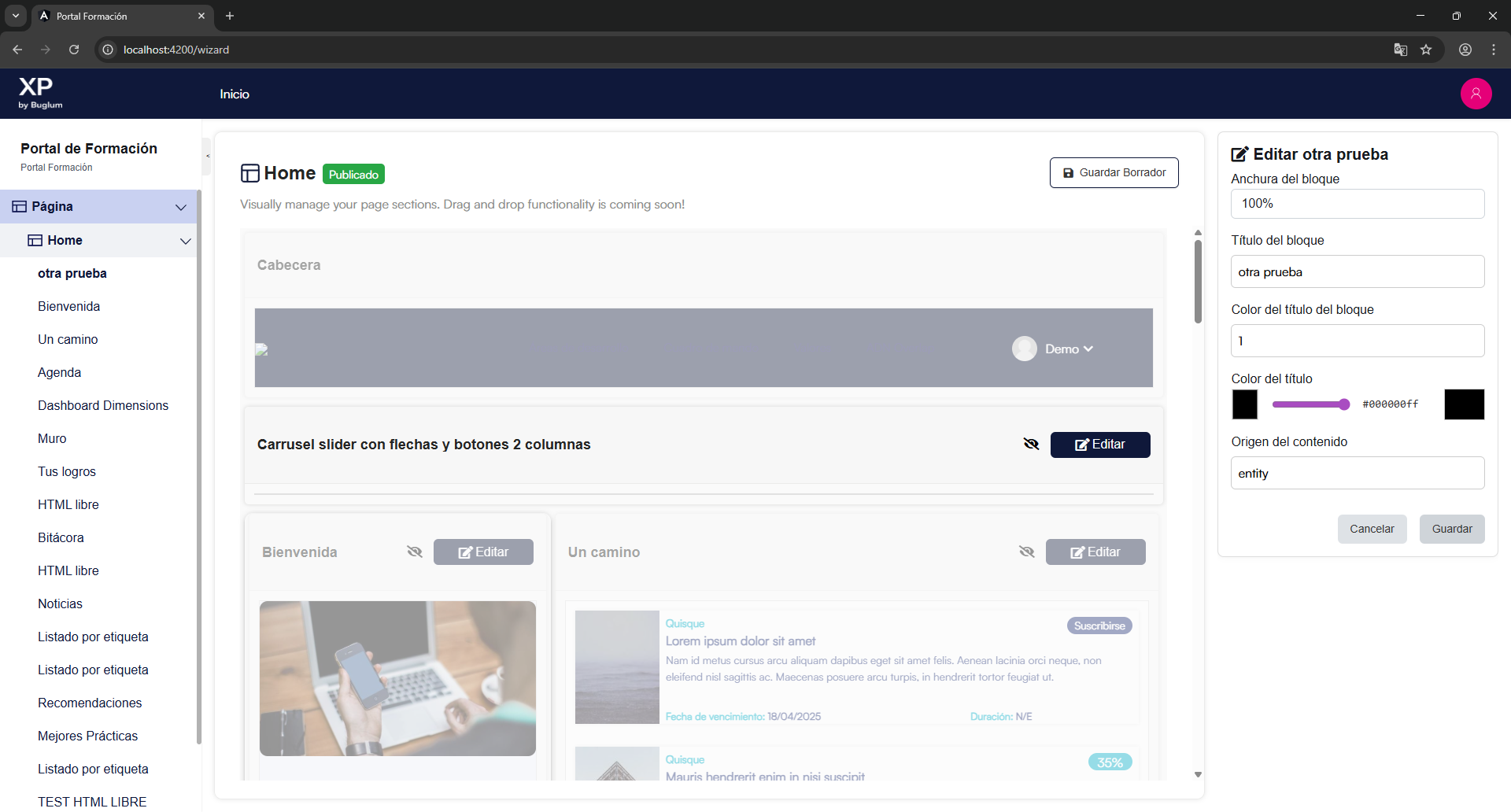The width and height of the screenshot is (1511, 812).
Task: Click Guardar in the edit panel
Action: pyautogui.click(x=1452, y=529)
